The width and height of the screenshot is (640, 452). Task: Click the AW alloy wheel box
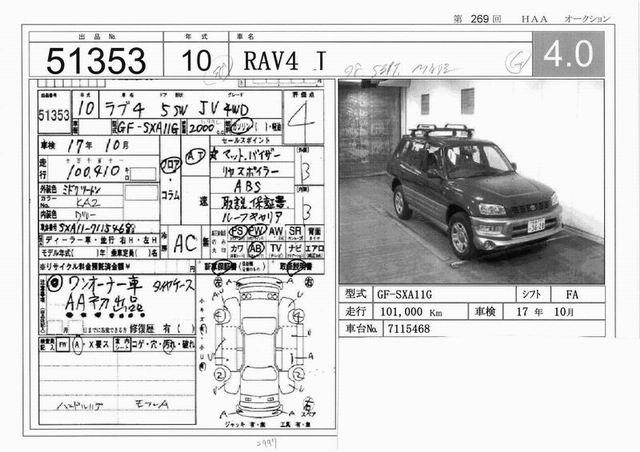pyautogui.click(x=276, y=229)
